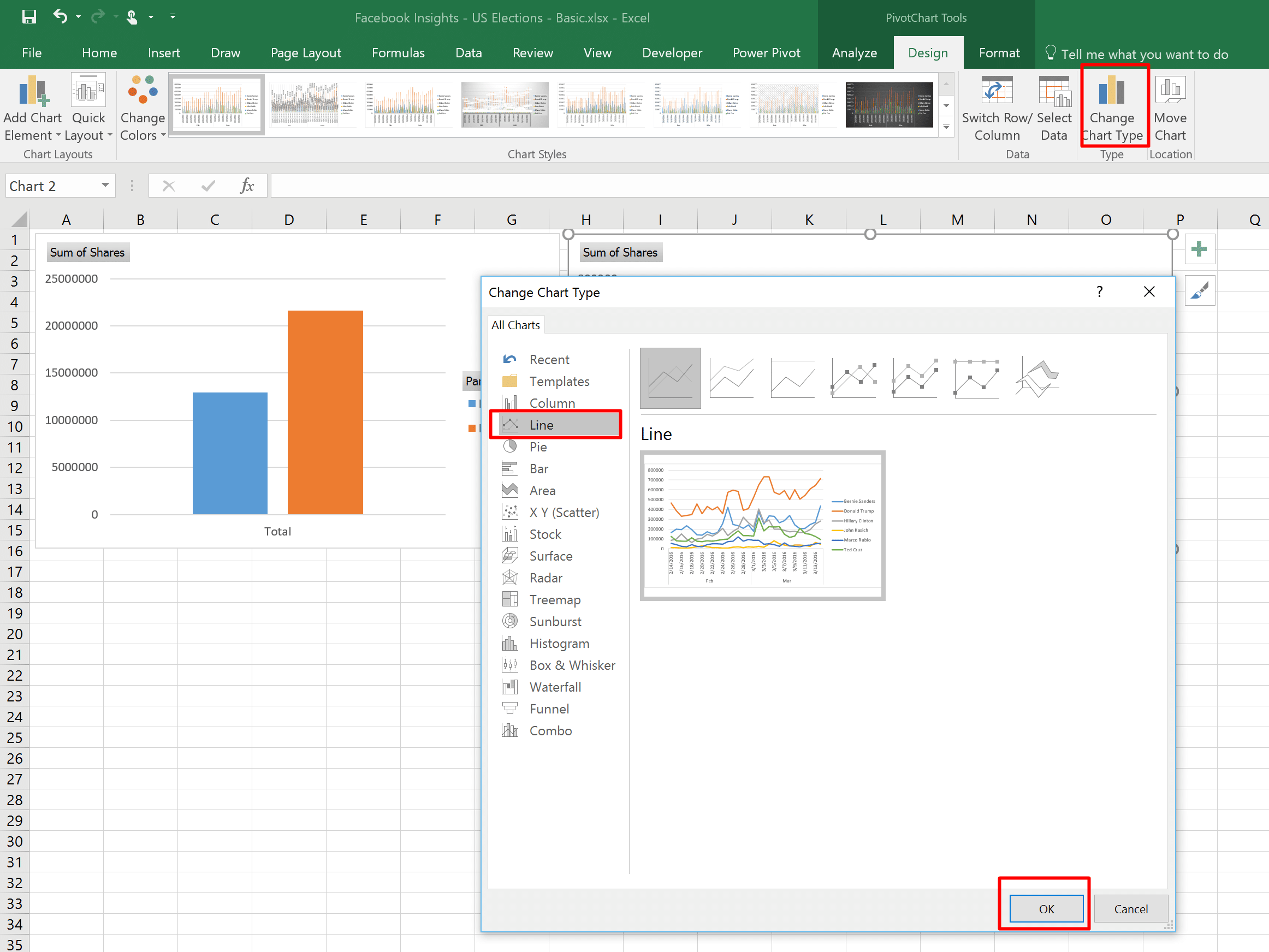Switch to the Format tab

tap(999, 53)
